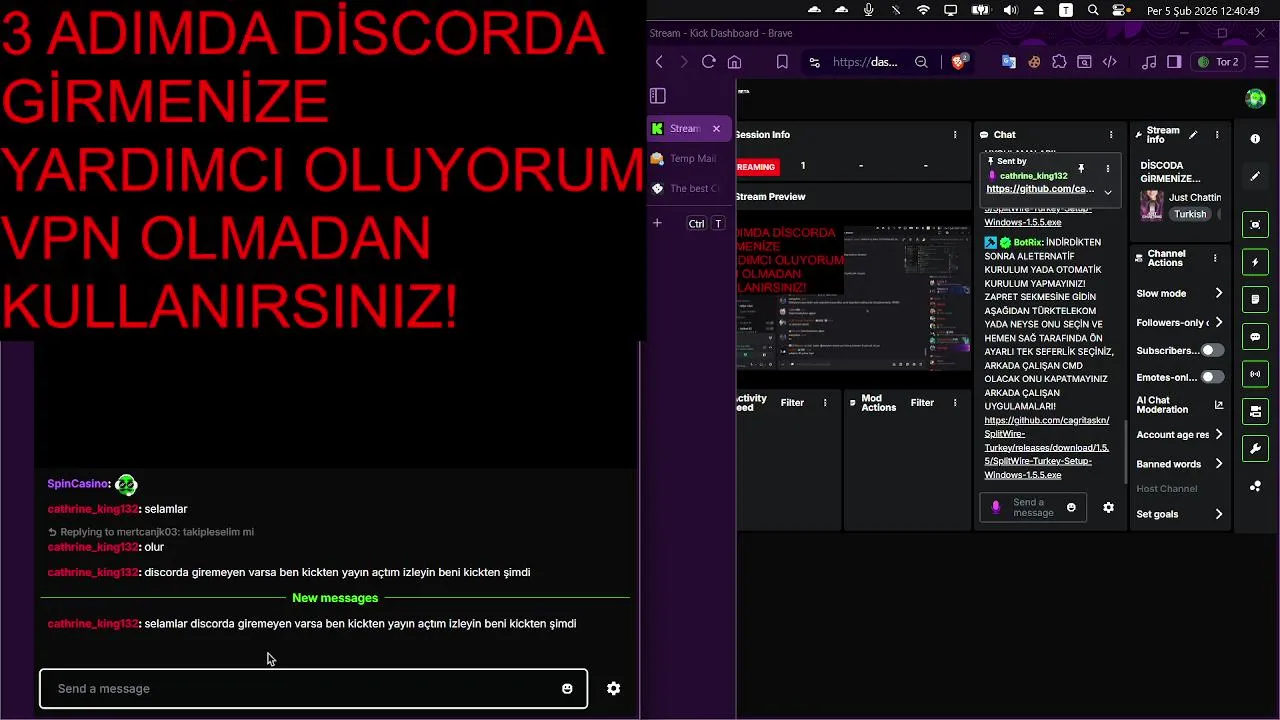Open Mod Actions three-dot menu

pos(955,403)
